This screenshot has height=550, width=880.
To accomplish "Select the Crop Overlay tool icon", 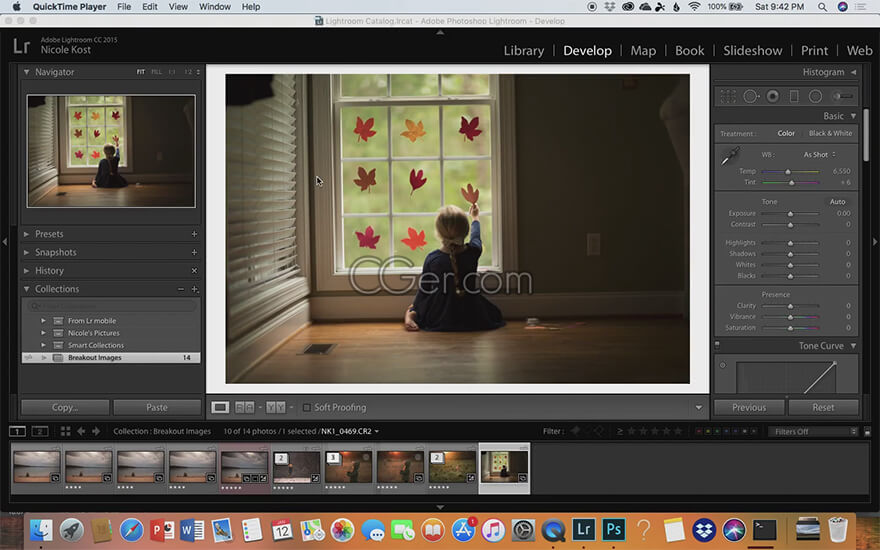I will coord(728,97).
